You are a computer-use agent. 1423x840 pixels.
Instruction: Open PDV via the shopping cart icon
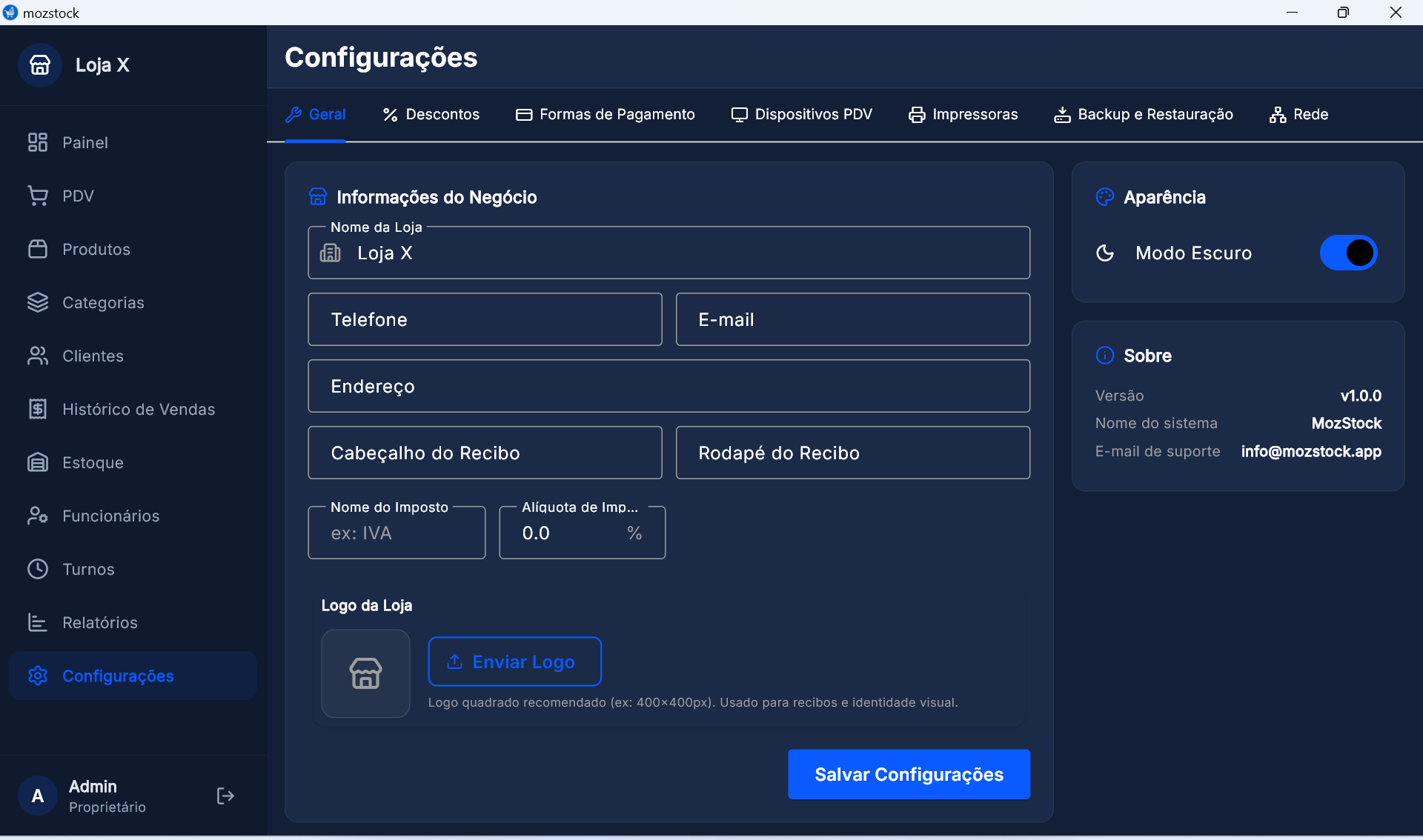(x=38, y=196)
